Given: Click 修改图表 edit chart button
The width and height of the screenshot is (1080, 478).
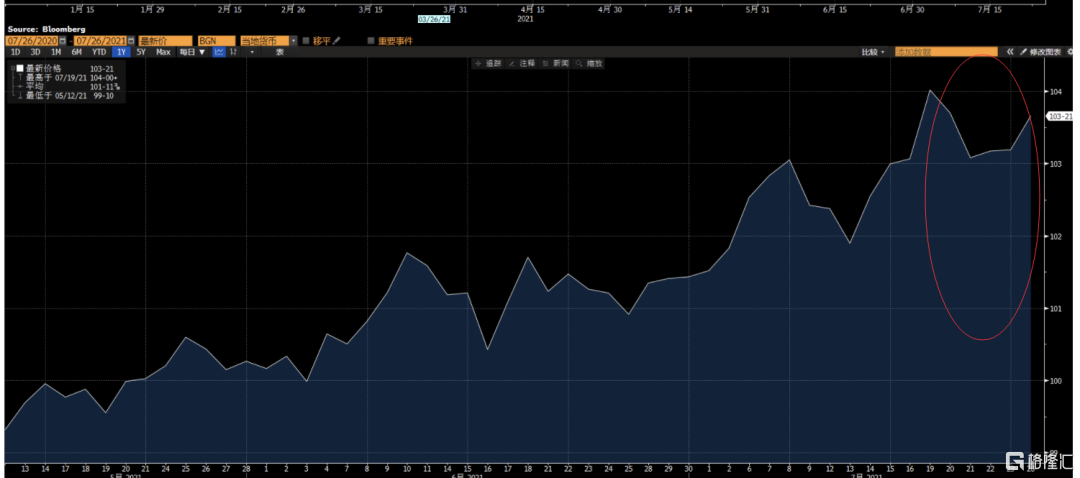Looking at the screenshot, I should coord(1041,52).
